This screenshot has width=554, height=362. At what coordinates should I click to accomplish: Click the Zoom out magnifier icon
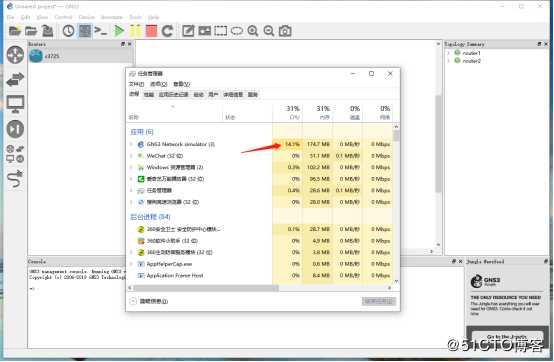pos(269,31)
